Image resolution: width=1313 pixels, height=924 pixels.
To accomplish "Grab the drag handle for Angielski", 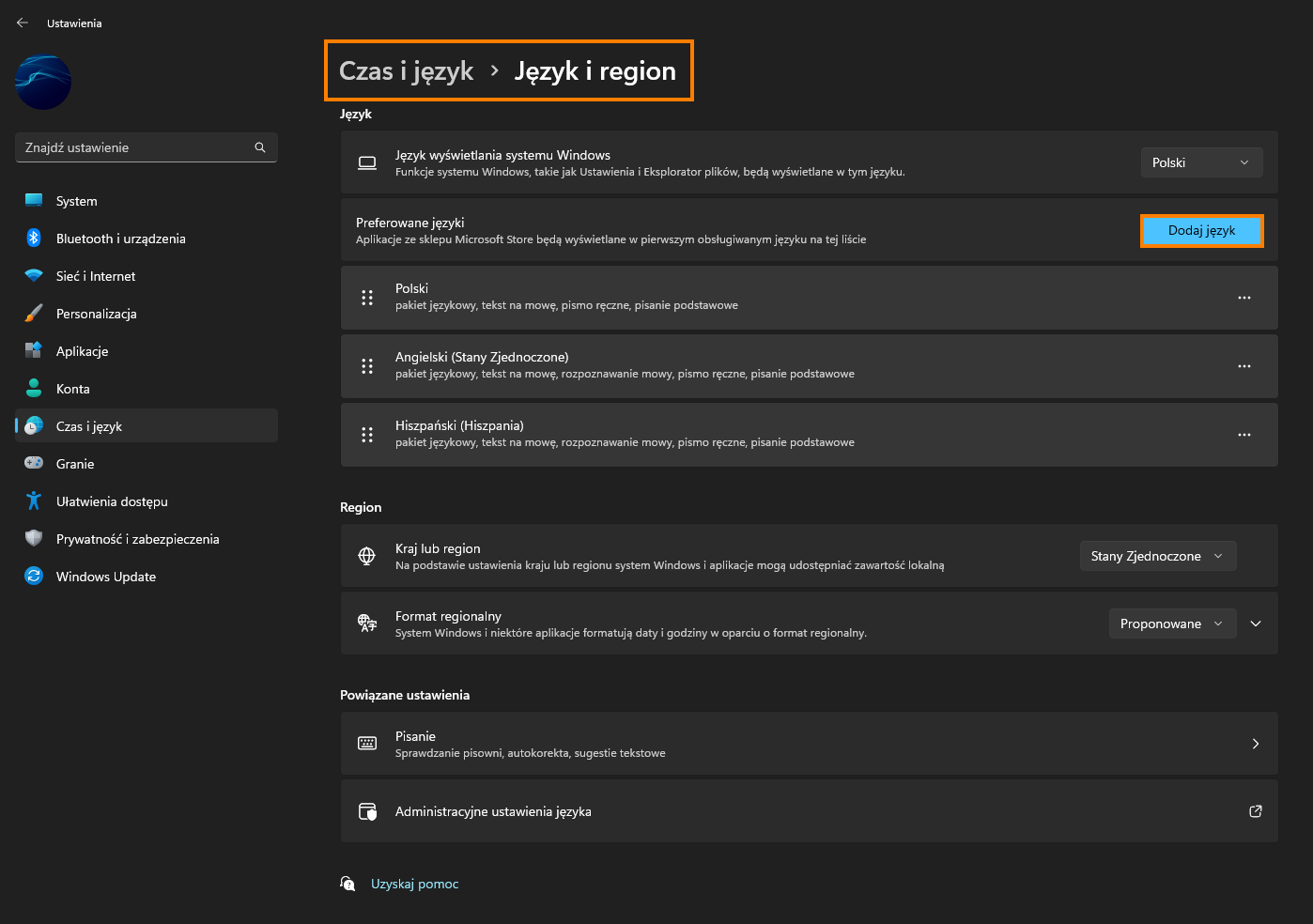I will tap(367, 366).
